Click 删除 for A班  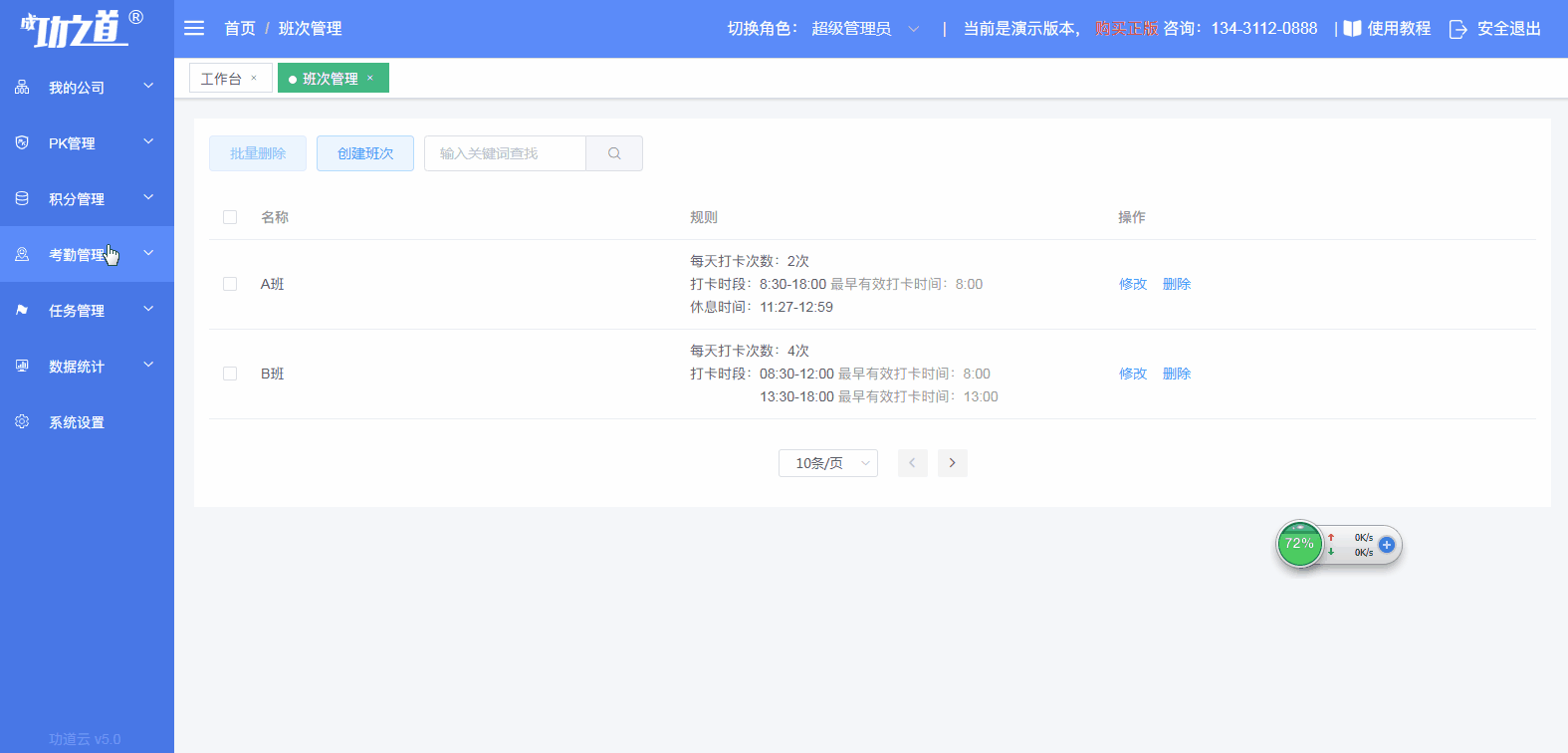tap(1177, 284)
